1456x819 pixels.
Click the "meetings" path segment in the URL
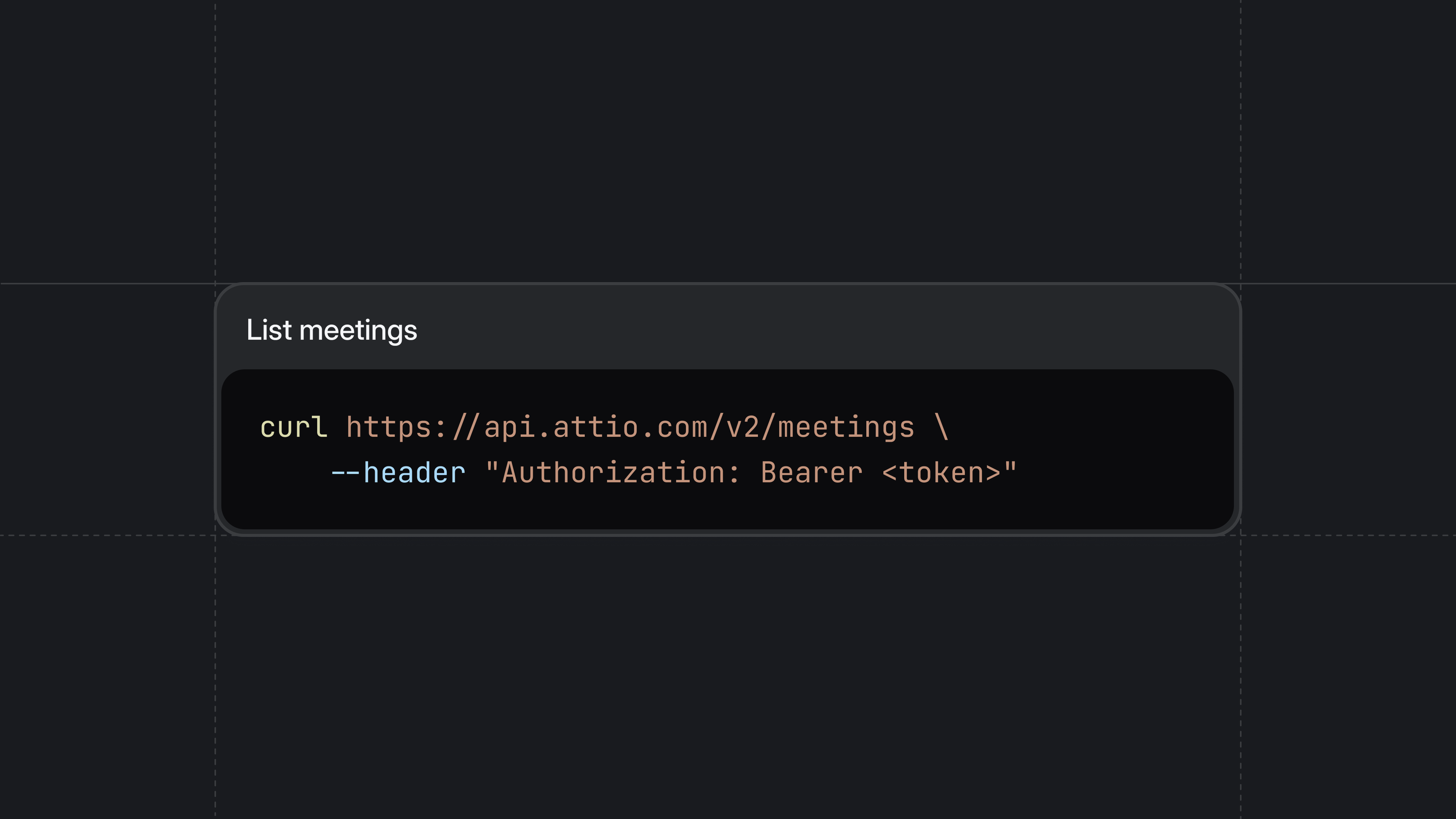point(846,427)
